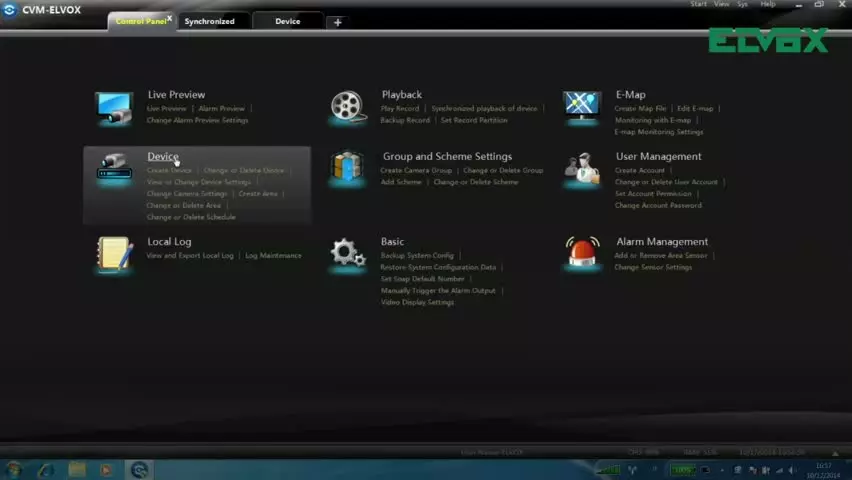Screen dimensions: 852x480
Task: Open Change or Delete User Account link
Action: point(666,182)
